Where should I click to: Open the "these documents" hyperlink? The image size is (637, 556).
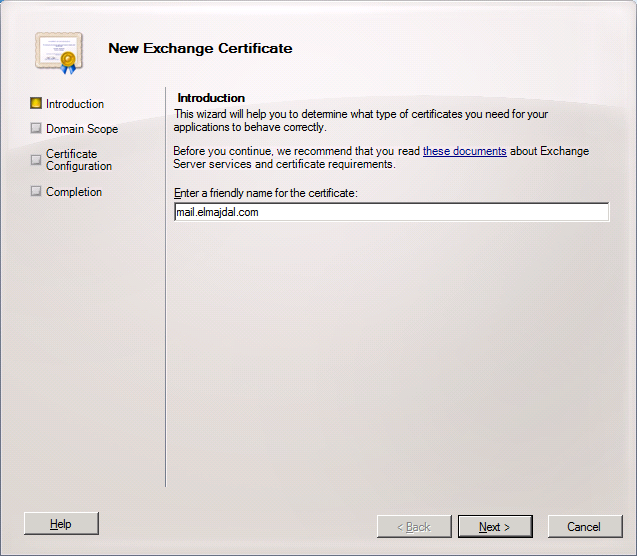[464, 152]
